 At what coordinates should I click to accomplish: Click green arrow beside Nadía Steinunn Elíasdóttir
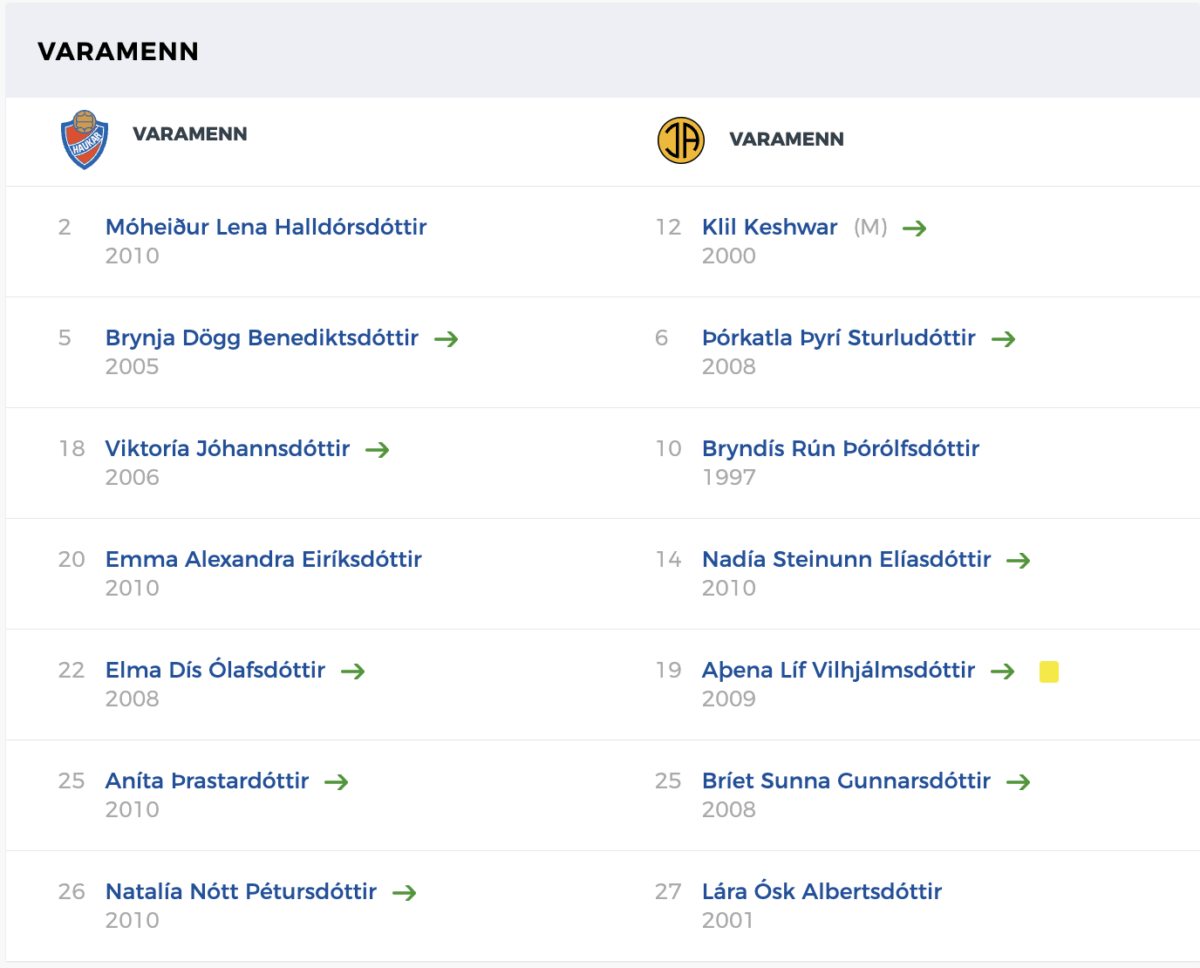tap(1018, 560)
